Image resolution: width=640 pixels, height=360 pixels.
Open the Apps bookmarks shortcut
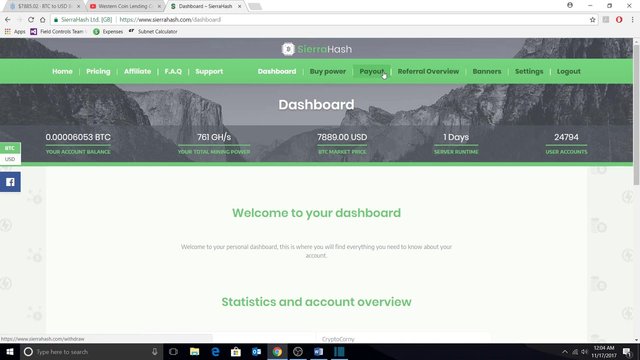(x=15, y=31)
